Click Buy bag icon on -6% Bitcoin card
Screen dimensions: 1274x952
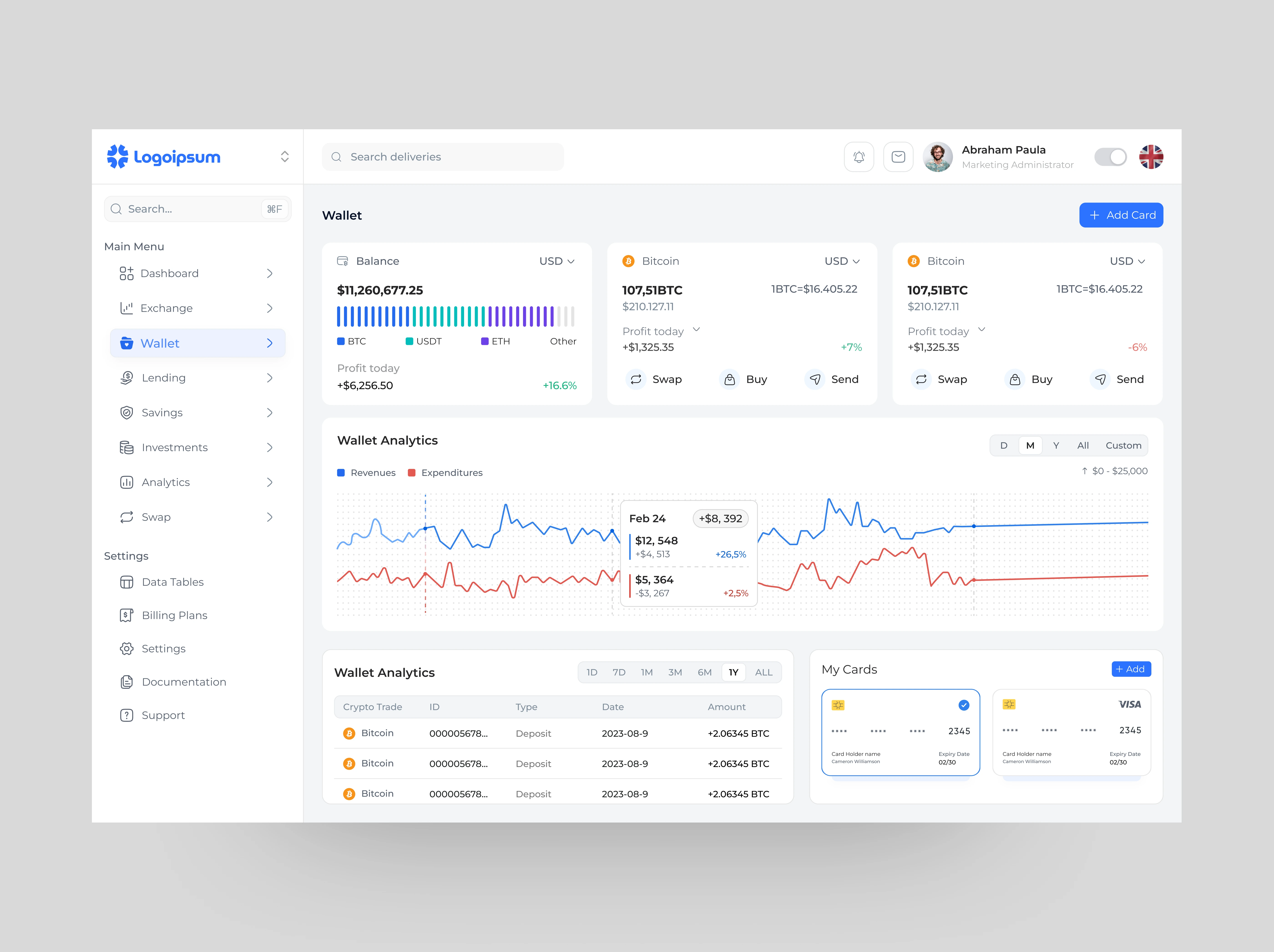click(x=1015, y=380)
